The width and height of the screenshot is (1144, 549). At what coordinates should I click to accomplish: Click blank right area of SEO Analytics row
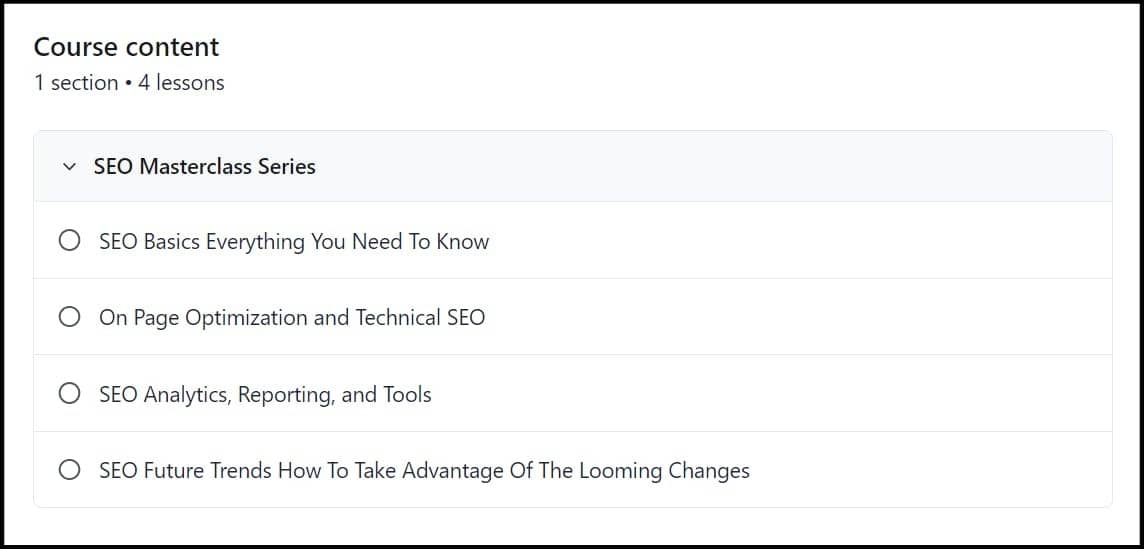850,394
